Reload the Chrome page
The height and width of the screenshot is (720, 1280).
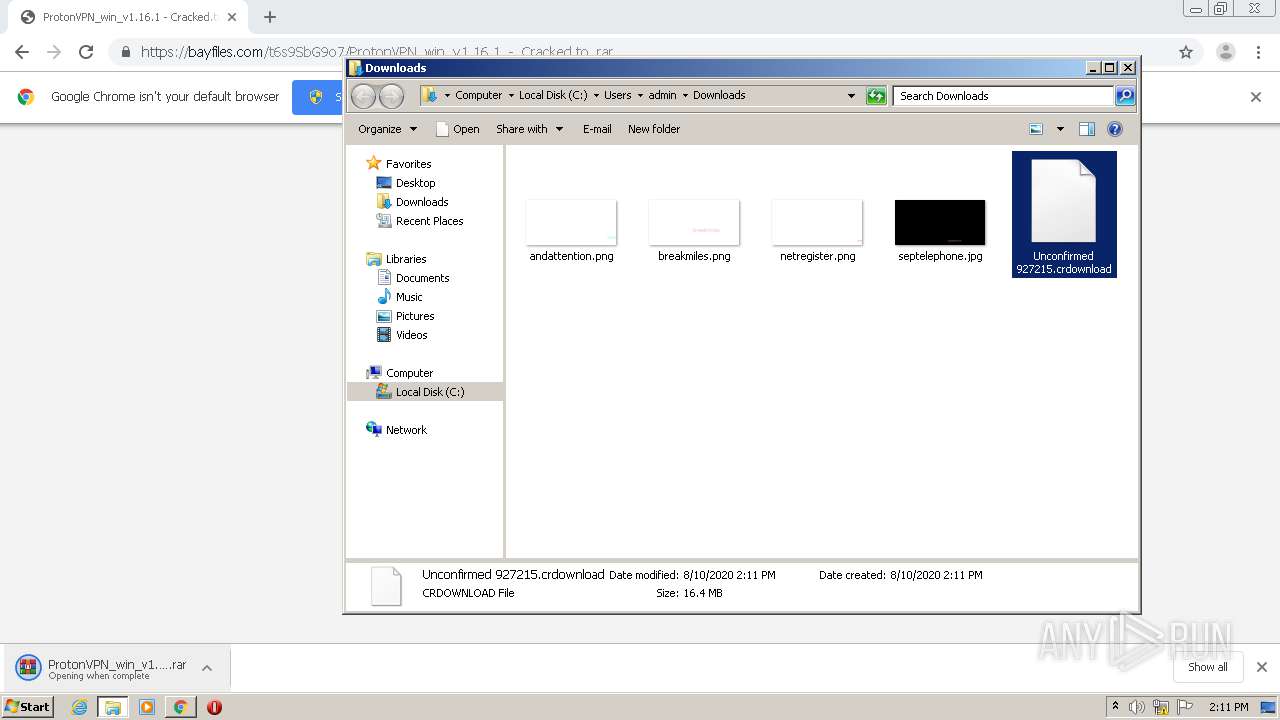[x=86, y=52]
